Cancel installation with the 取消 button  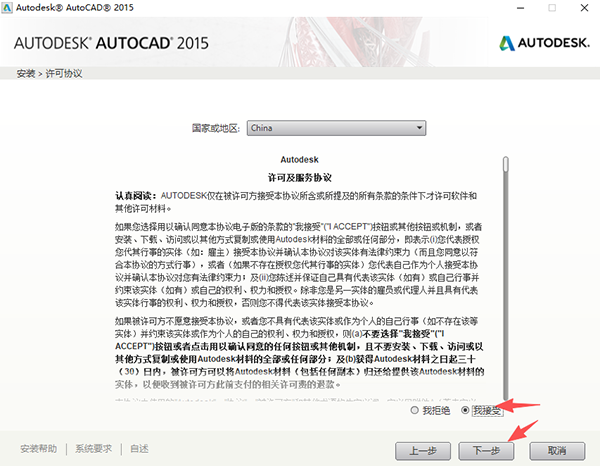click(557, 449)
